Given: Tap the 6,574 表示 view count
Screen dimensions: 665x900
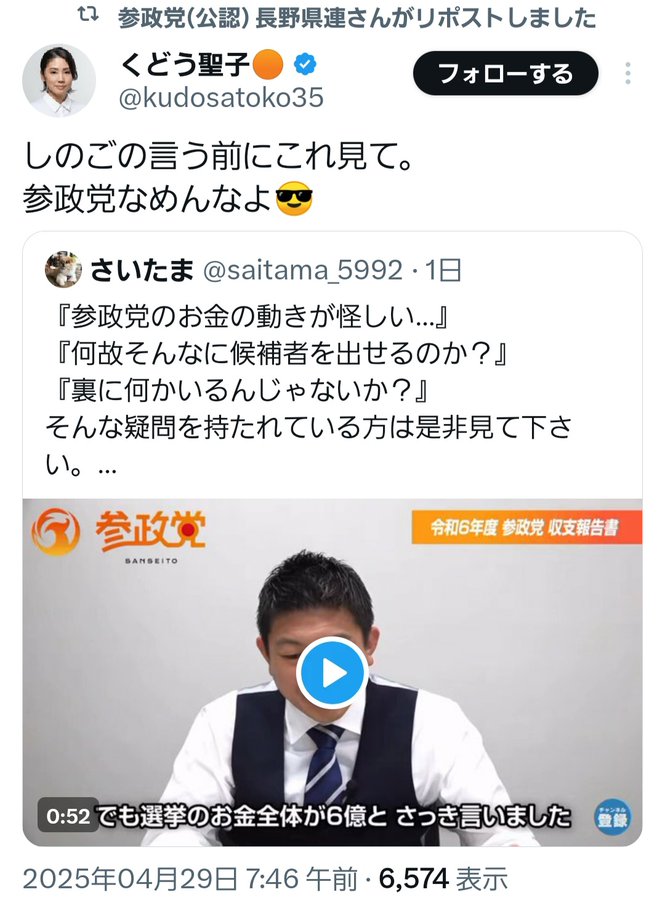Looking at the screenshot, I should coord(444,879).
